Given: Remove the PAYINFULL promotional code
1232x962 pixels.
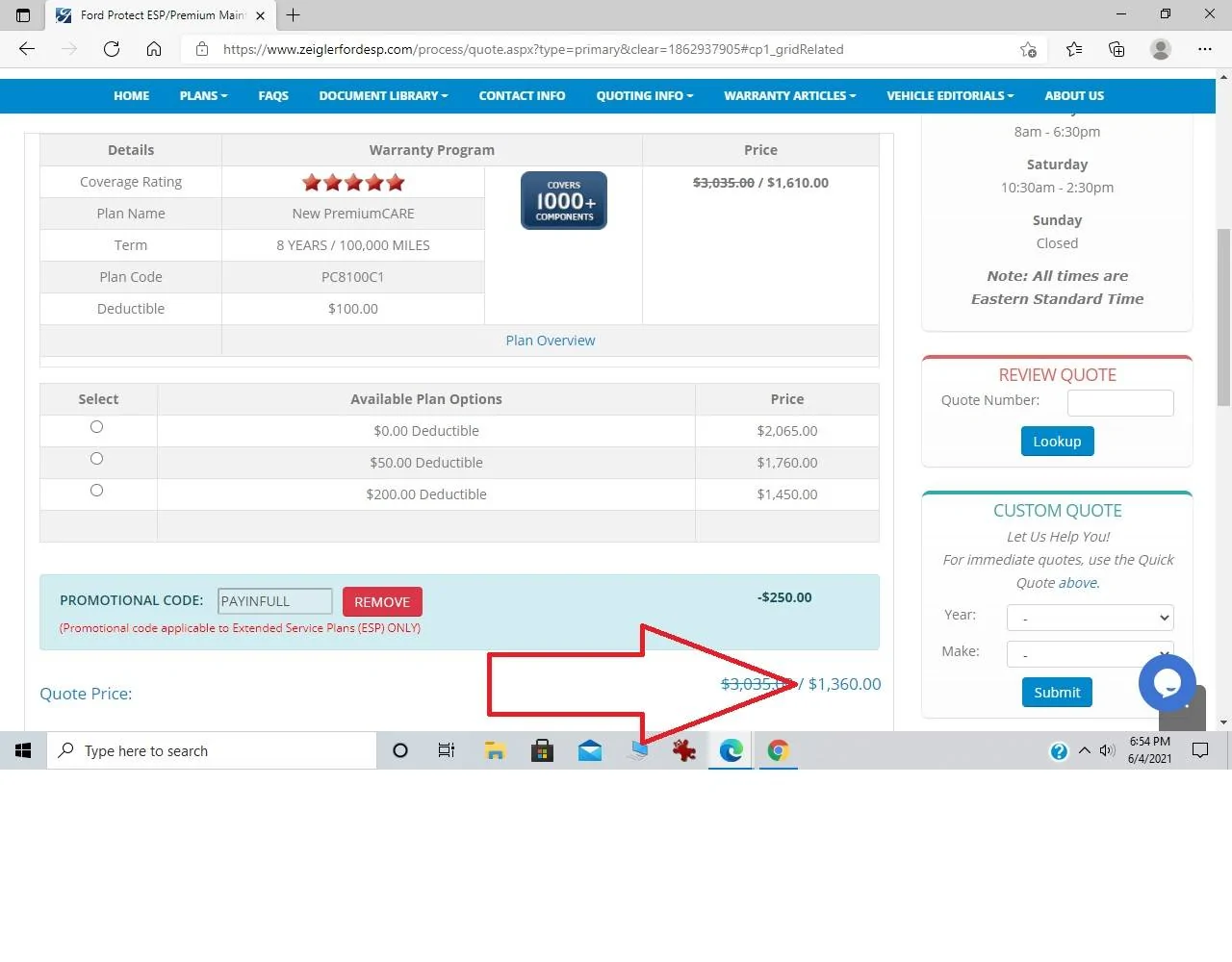Looking at the screenshot, I should coord(382,601).
